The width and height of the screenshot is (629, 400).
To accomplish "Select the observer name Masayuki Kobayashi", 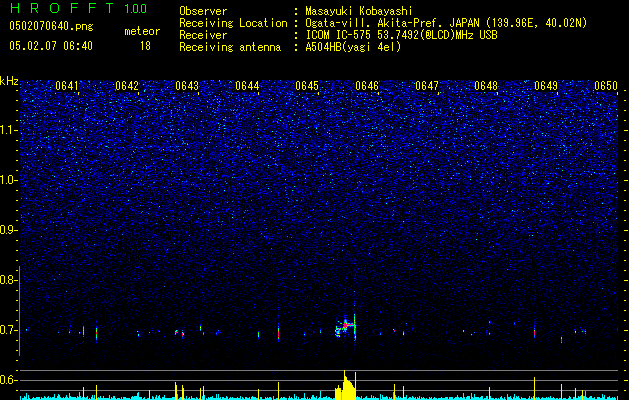I will (x=358, y=11).
